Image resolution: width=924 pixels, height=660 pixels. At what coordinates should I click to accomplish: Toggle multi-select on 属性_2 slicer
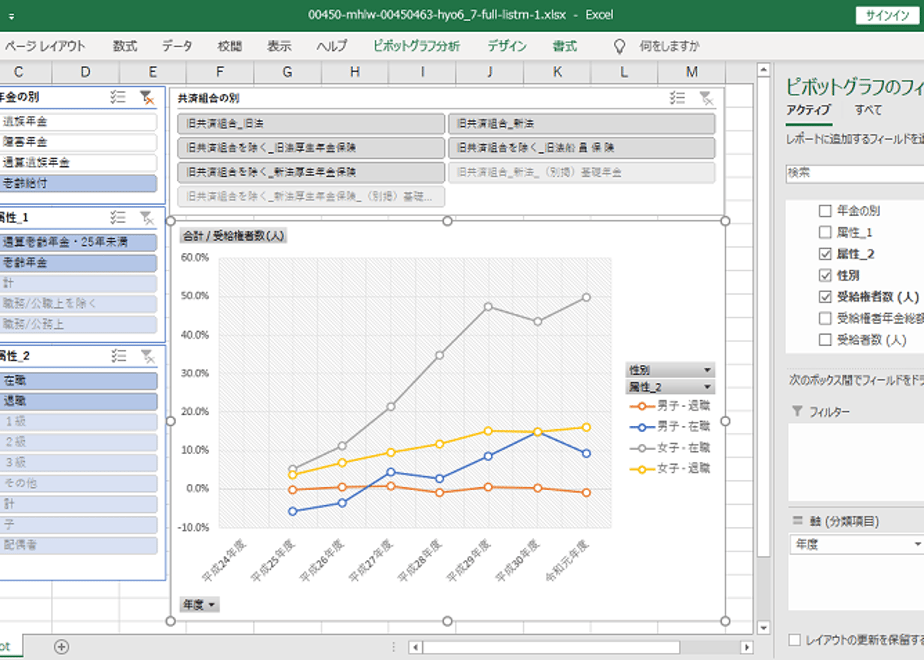[x=118, y=356]
